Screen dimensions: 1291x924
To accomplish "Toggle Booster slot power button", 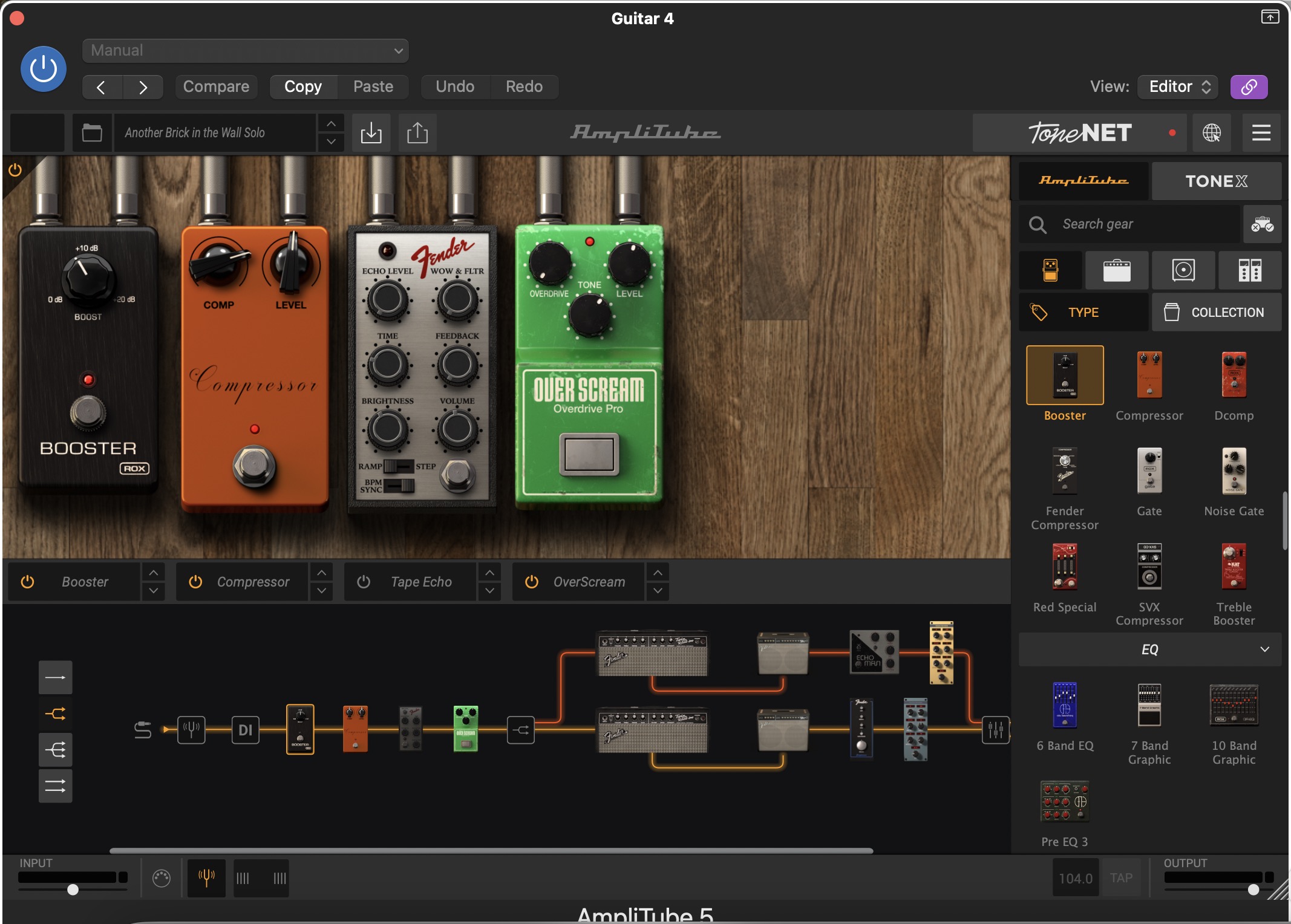I will pos(27,582).
